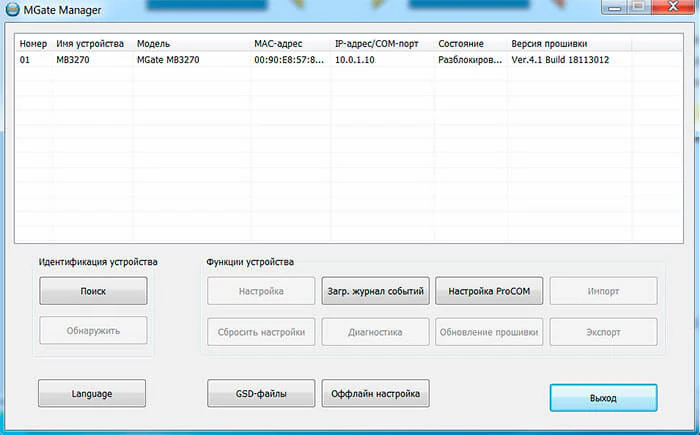Click Загр. журнал событий button
The image size is (700, 435).
point(375,291)
